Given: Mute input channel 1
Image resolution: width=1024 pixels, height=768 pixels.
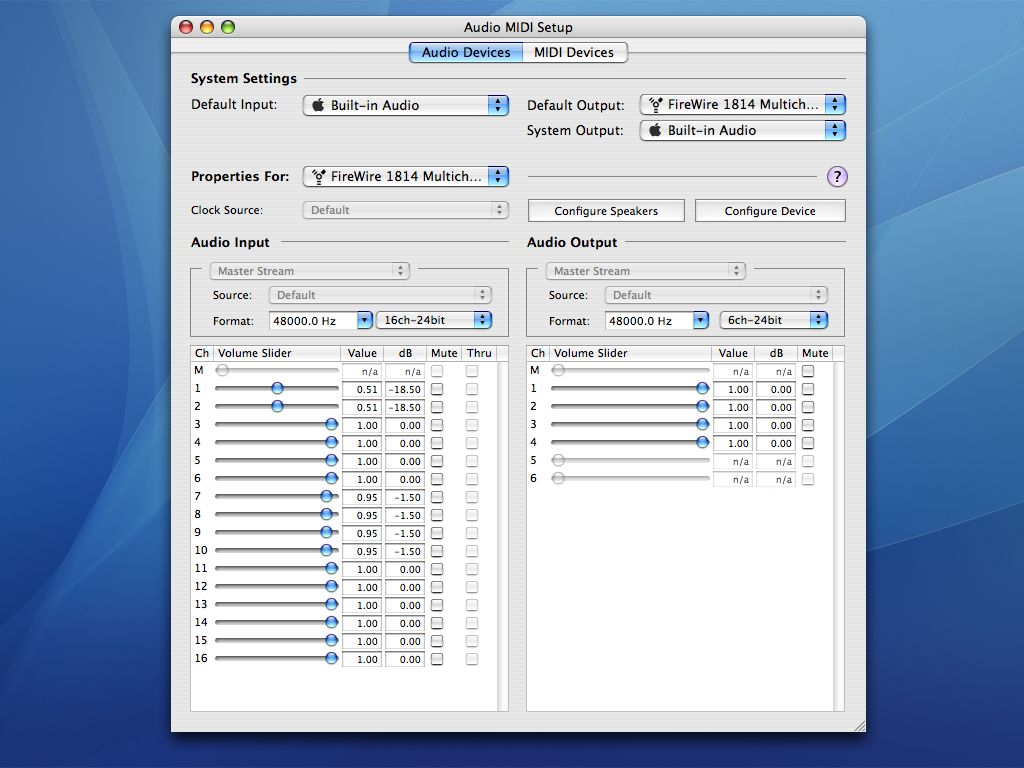Looking at the screenshot, I should [437, 389].
